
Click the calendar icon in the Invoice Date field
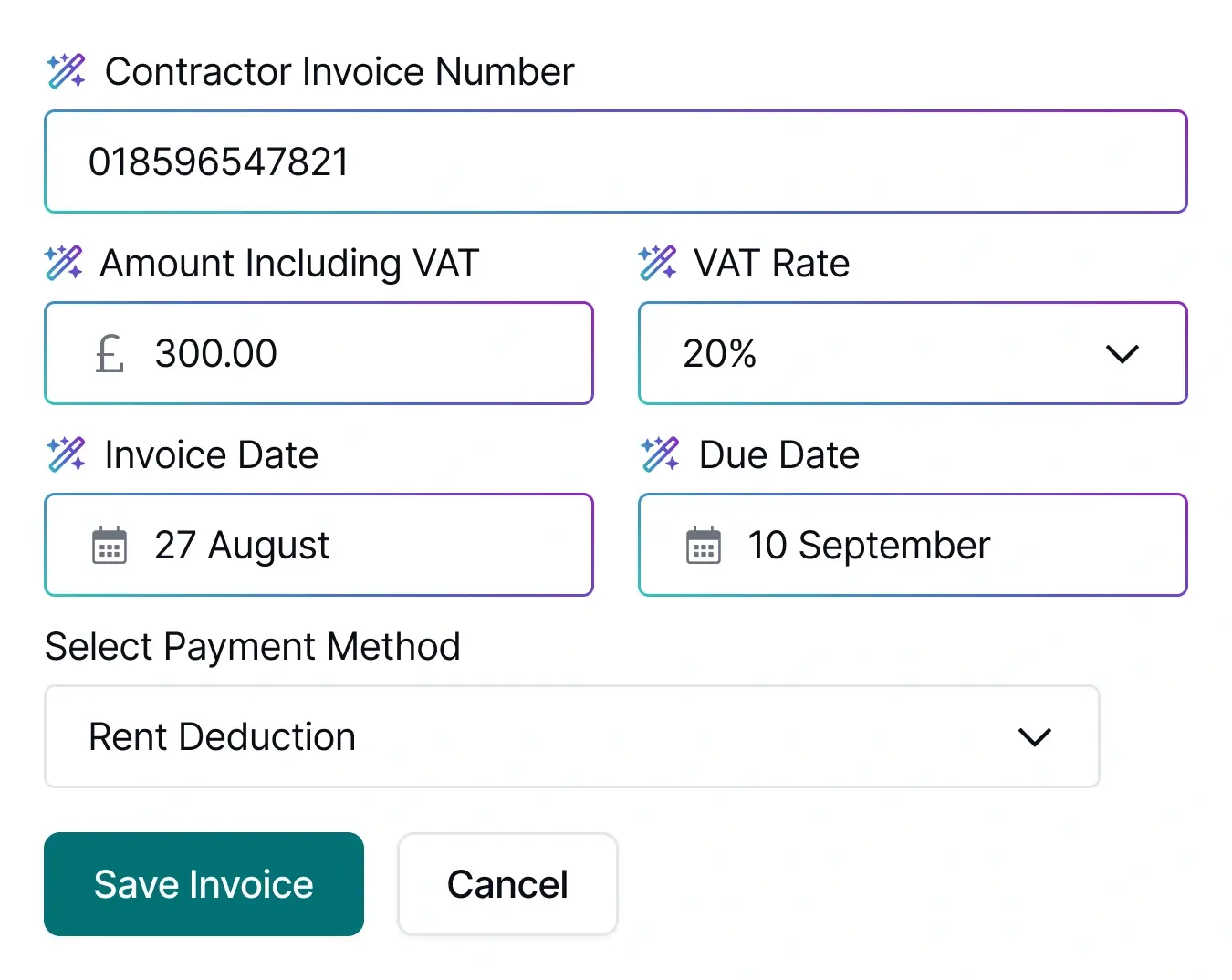[x=109, y=544]
